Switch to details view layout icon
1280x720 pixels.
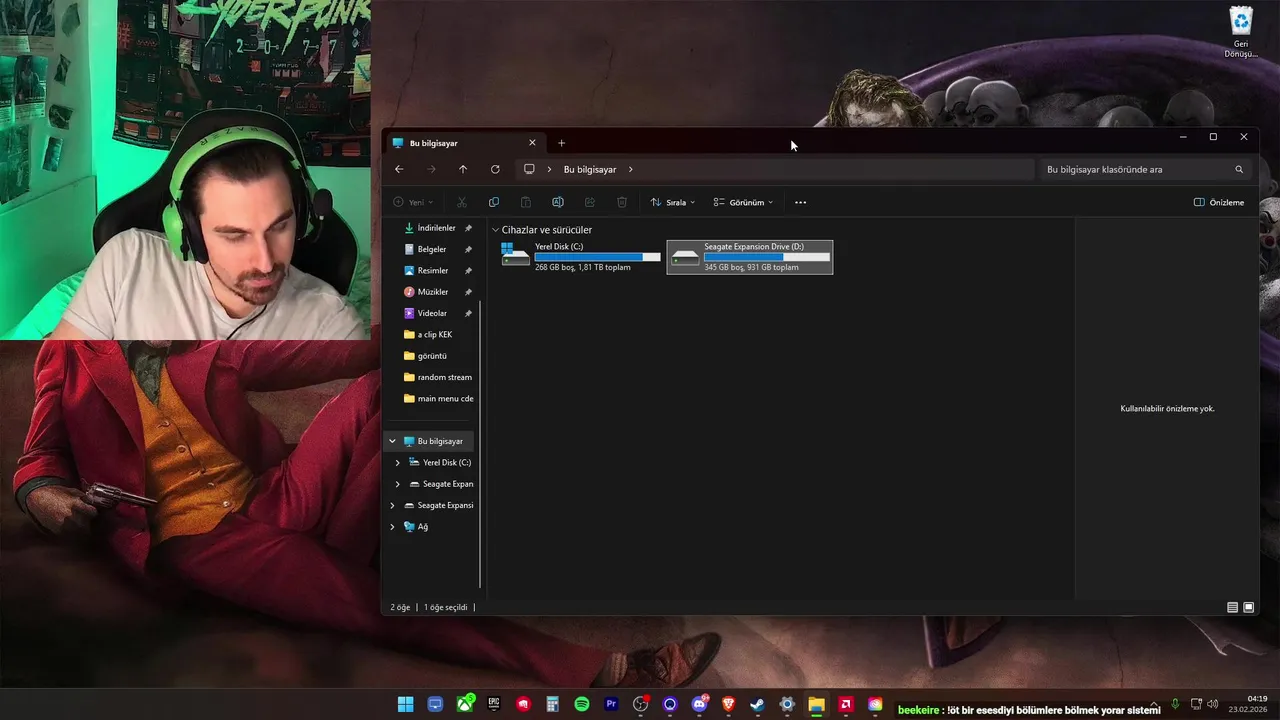[x=1232, y=607]
